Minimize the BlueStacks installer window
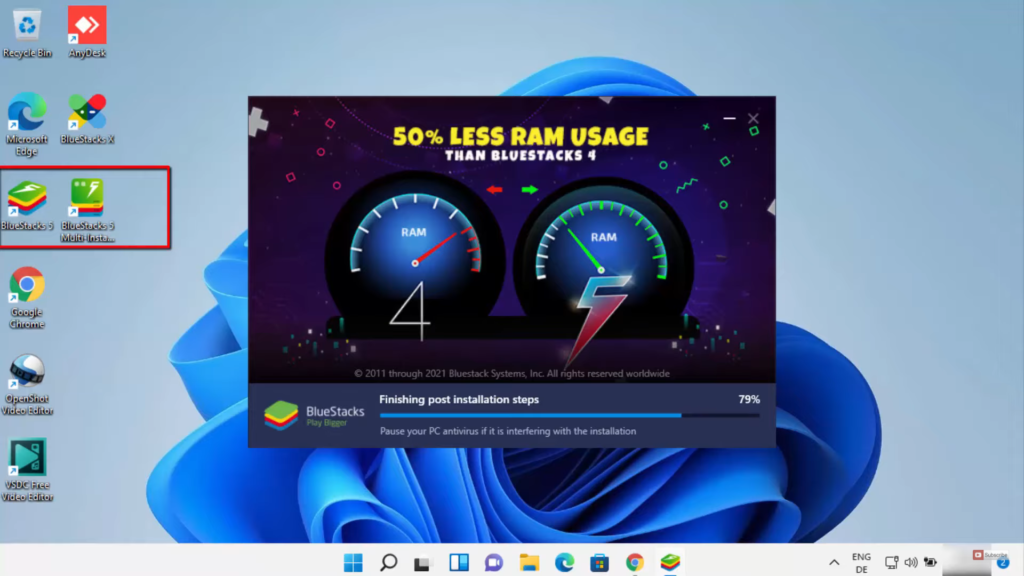The width and height of the screenshot is (1024, 576). tap(729, 119)
